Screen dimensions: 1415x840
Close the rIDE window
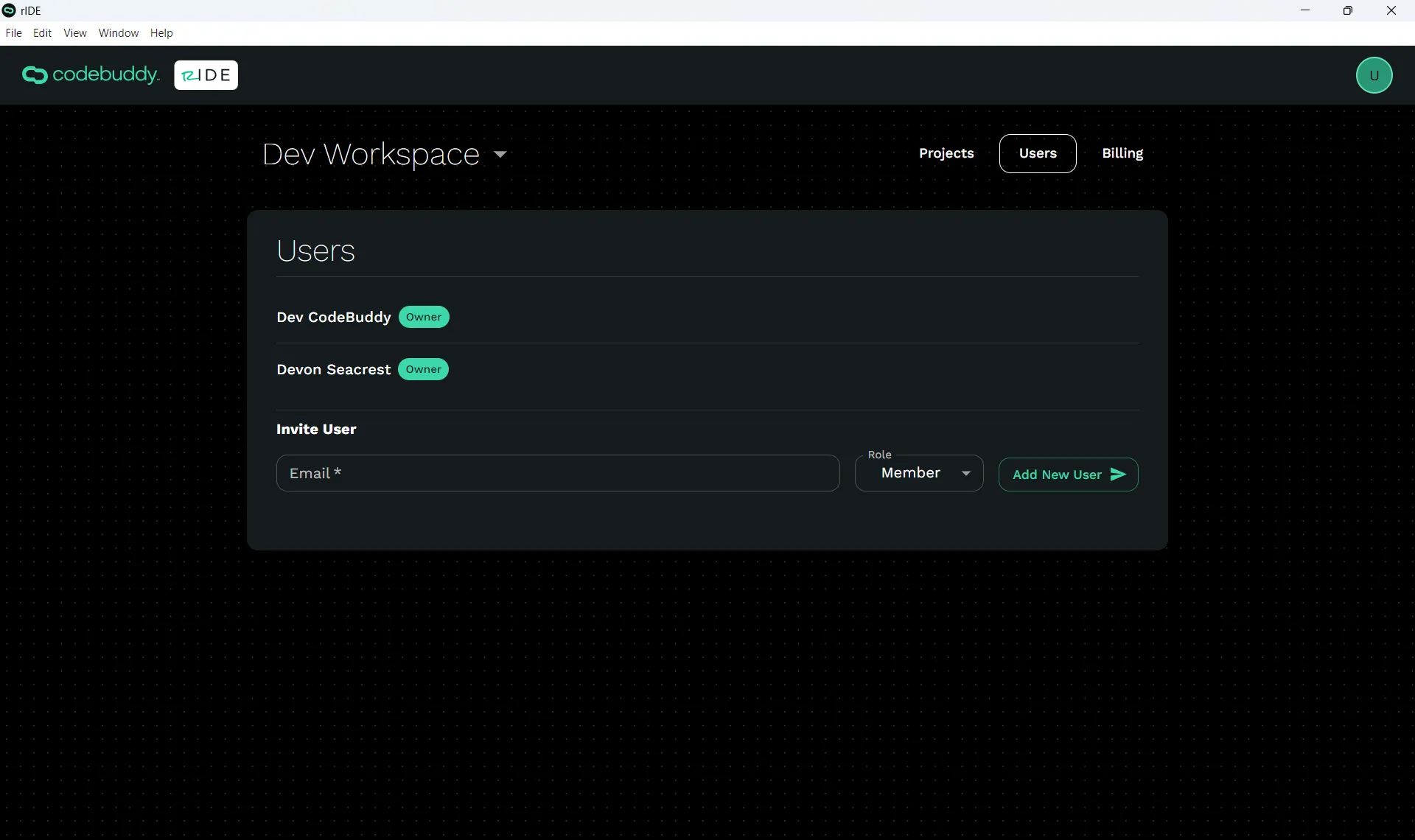[1391, 10]
